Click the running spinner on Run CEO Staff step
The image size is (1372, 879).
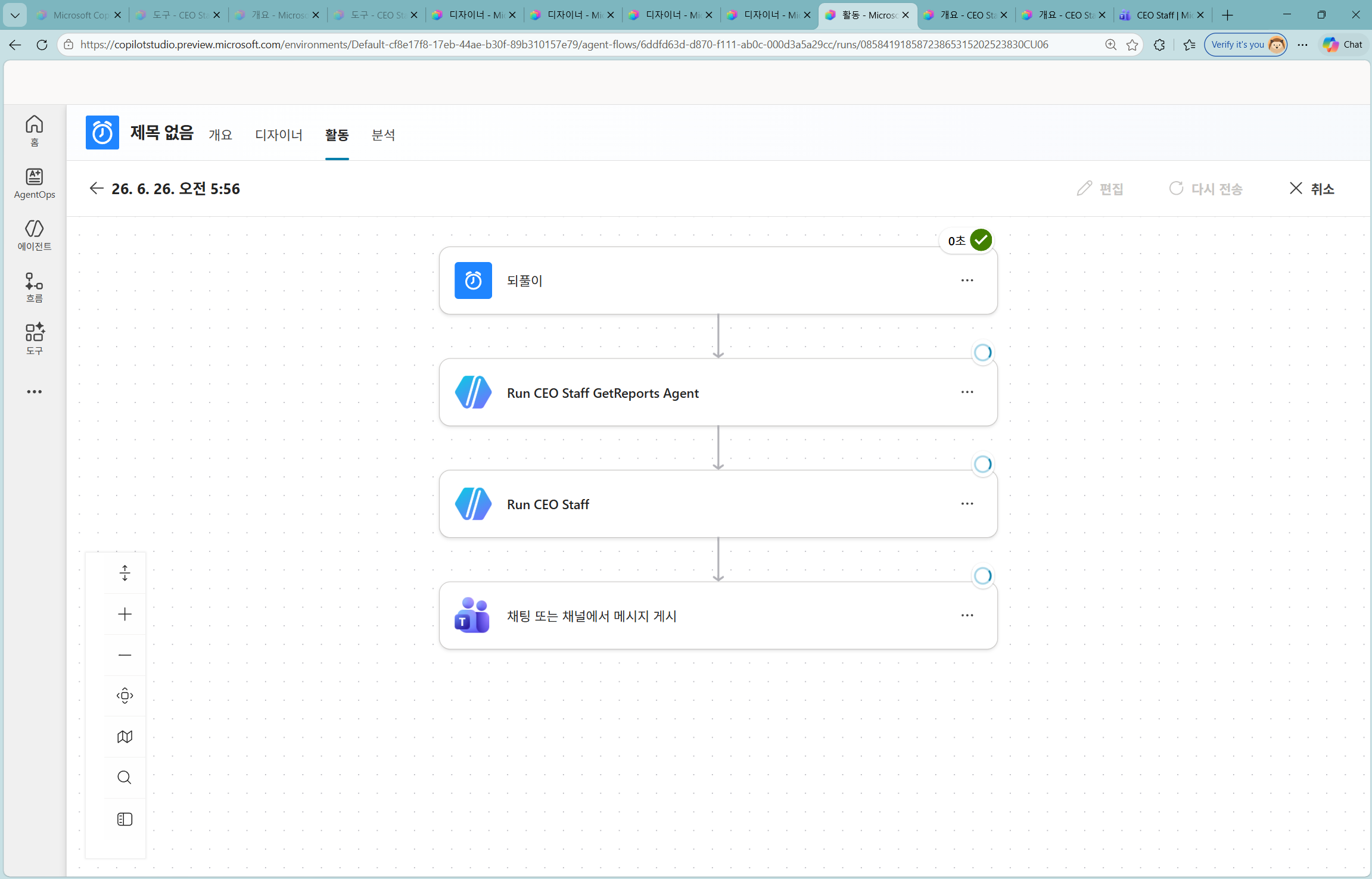point(982,464)
